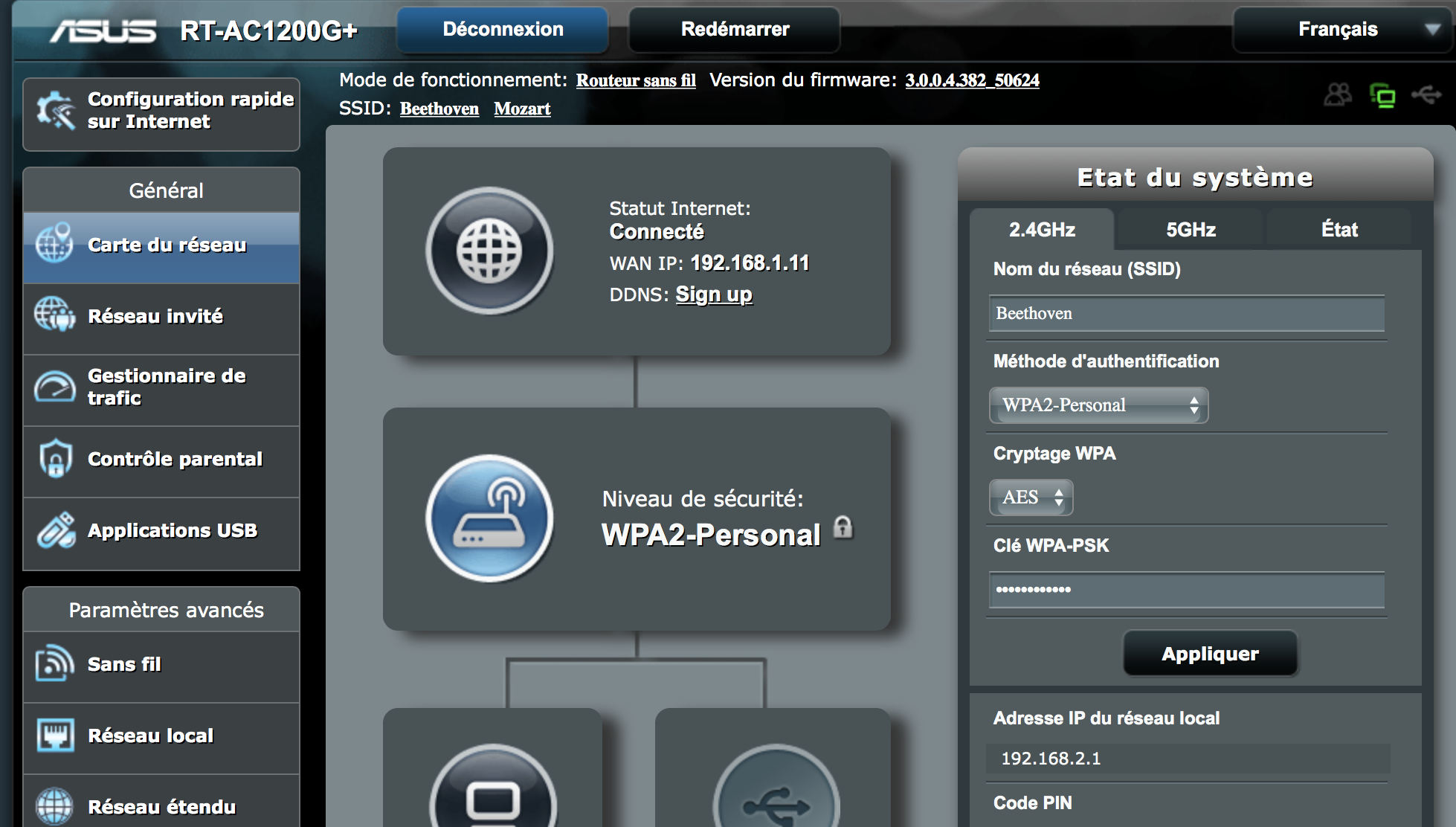This screenshot has height=827, width=1456.
Task: Switch to the État tab
Action: tap(1339, 230)
